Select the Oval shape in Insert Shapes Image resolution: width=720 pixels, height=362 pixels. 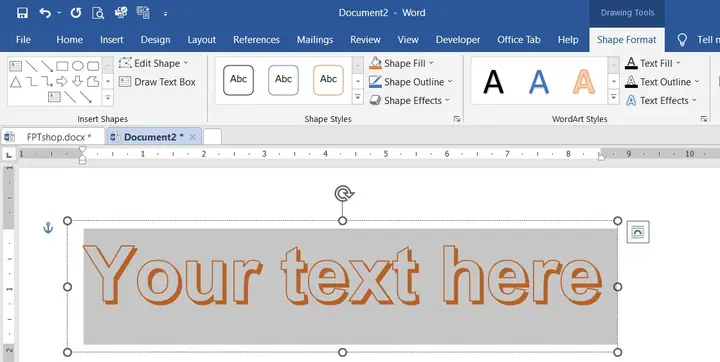pos(78,66)
